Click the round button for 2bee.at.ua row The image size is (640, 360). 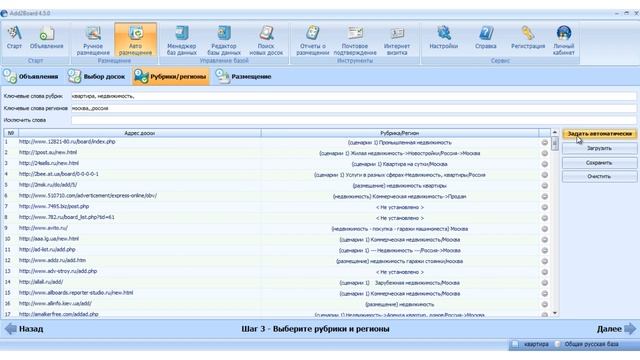point(544,175)
